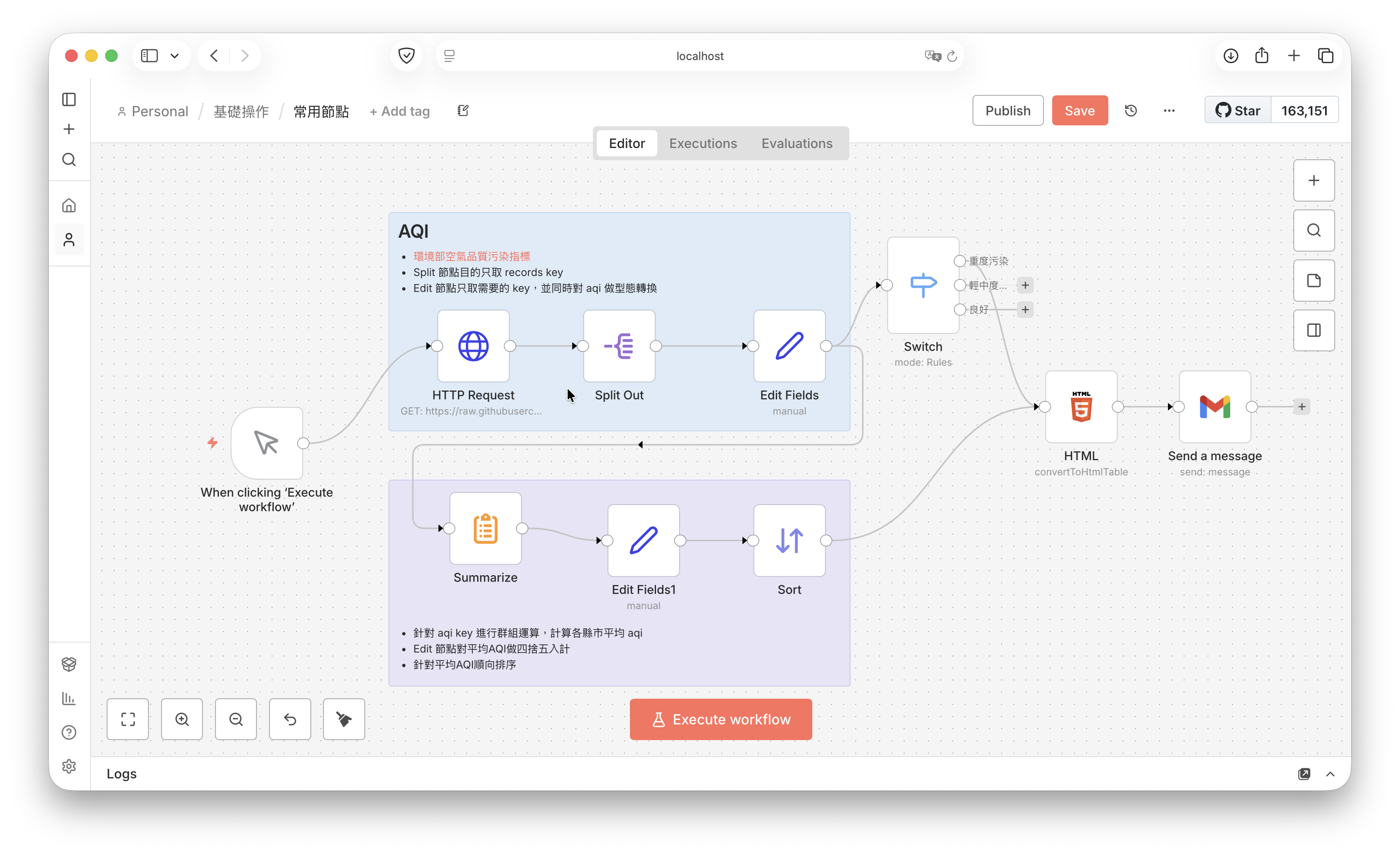Switch to the Evaluations tab
The height and width of the screenshot is (855, 1400).
pyautogui.click(x=797, y=143)
